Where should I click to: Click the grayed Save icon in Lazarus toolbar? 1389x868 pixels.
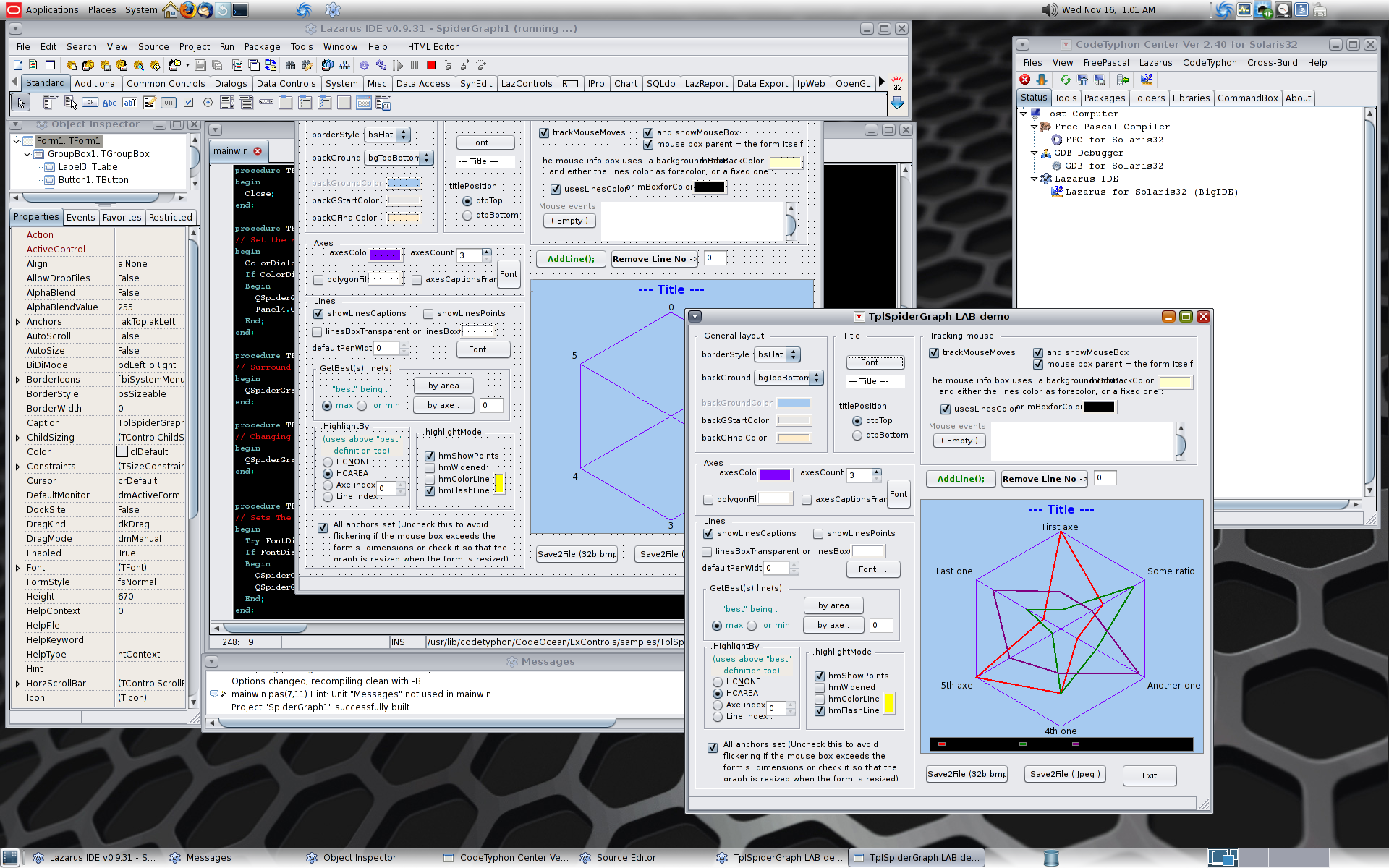pos(200,65)
